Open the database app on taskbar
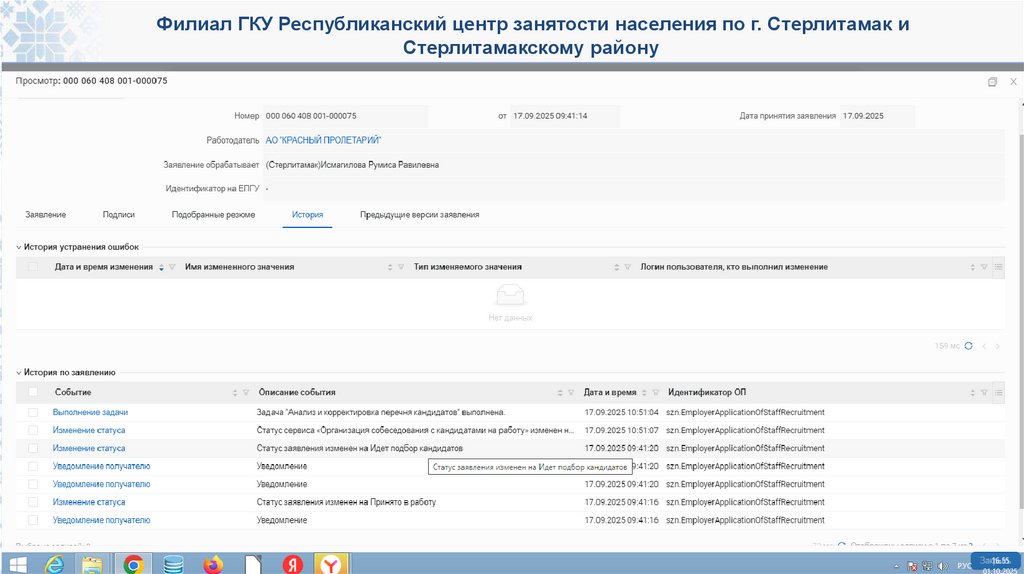Viewport: 1024px width, 574px height. 173,564
